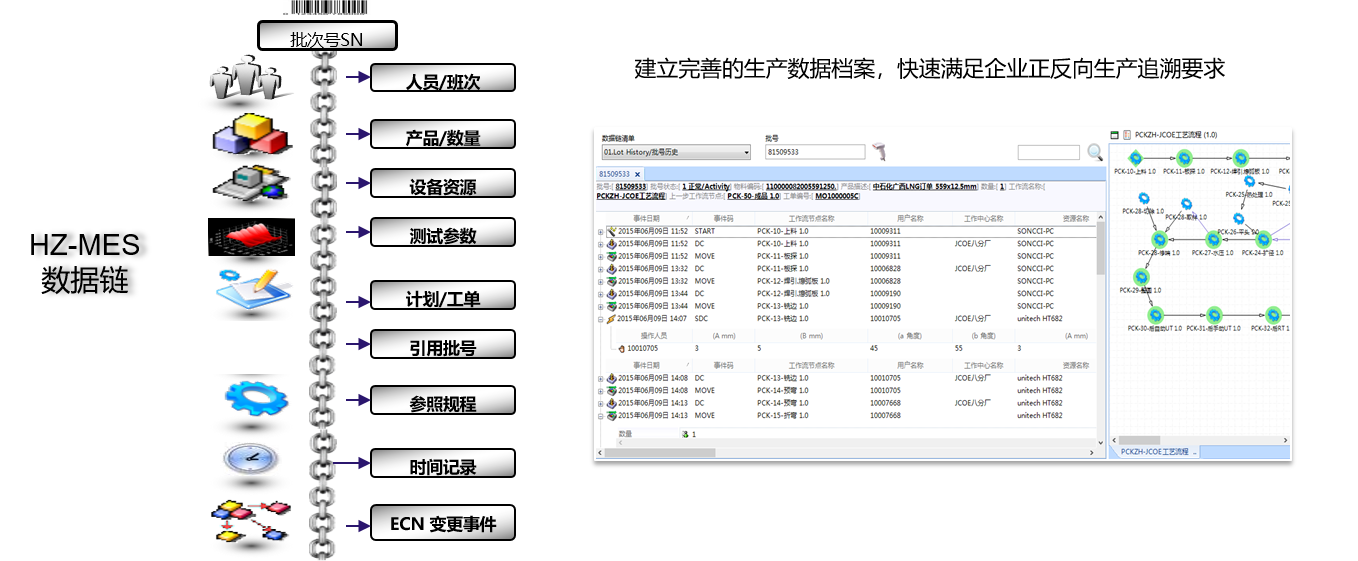Click the PCK-11-板探 workflow node
The image size is (1358, 561).
(x=1183, y=158)
